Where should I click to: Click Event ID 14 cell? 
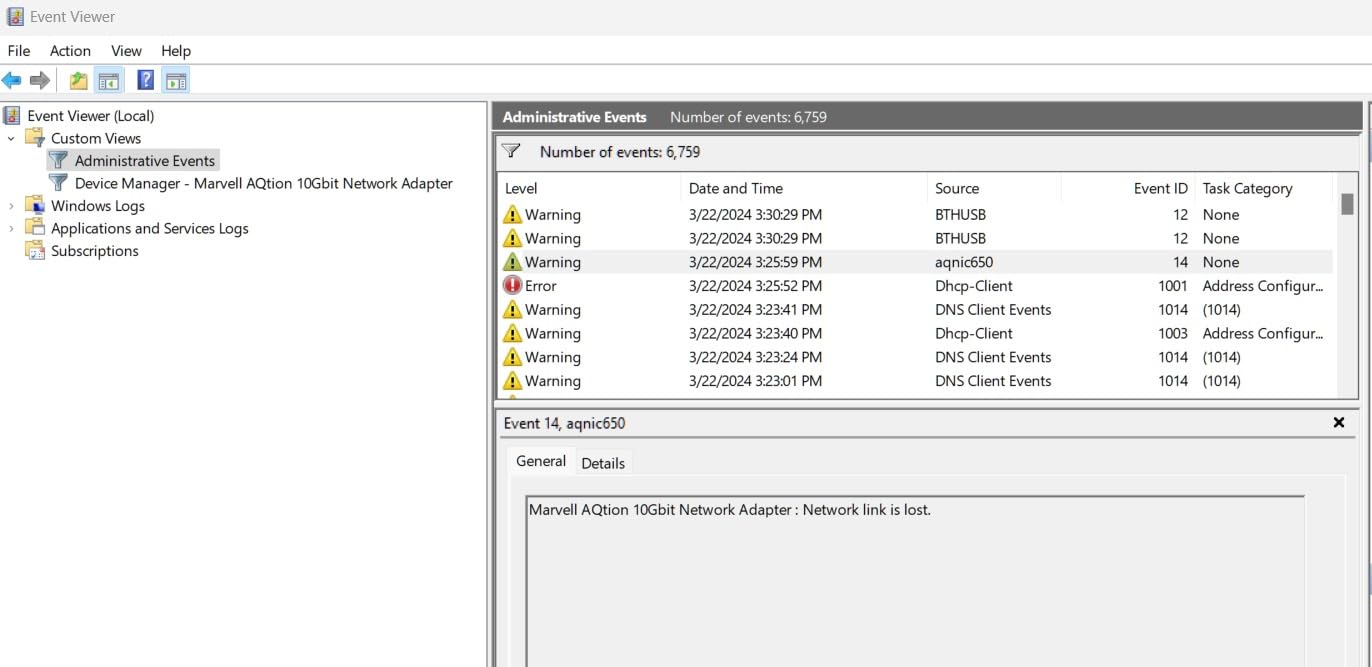(1180, 262)
